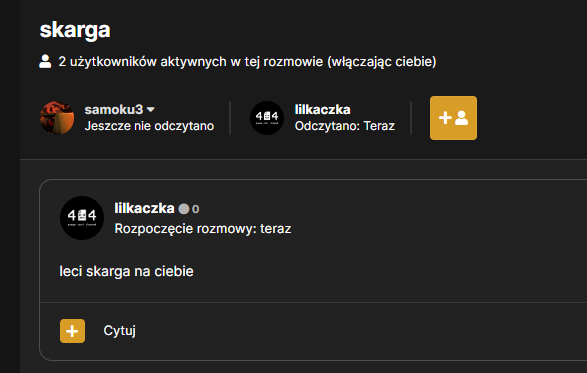Click the 'skarga' conversation title
The image size is (587, 373).
75,30
